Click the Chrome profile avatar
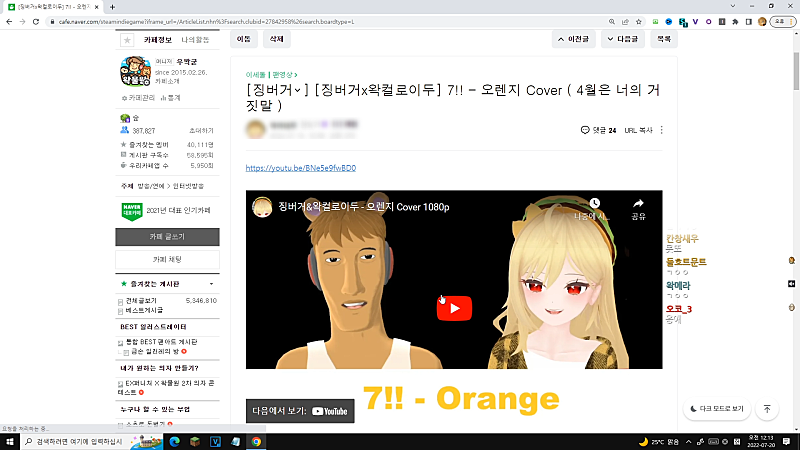The image size is (800, 450). (762, 22)
